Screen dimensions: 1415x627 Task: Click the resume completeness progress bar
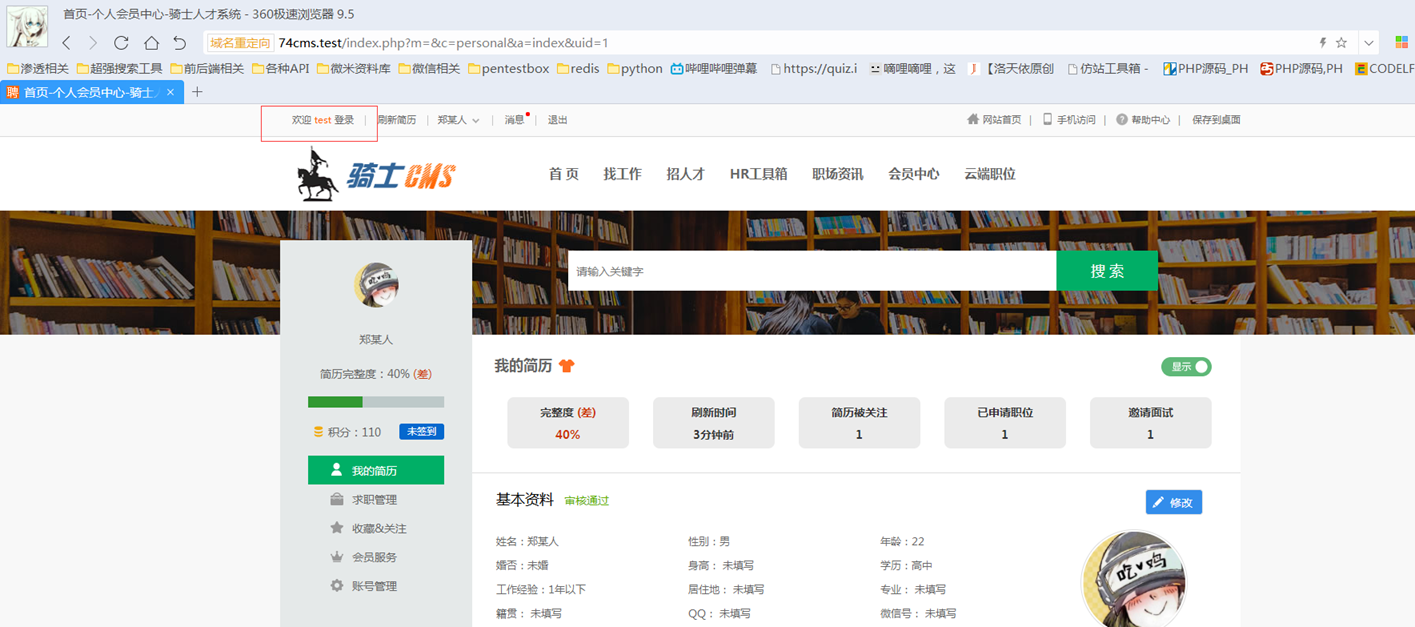tap(376, 402)
